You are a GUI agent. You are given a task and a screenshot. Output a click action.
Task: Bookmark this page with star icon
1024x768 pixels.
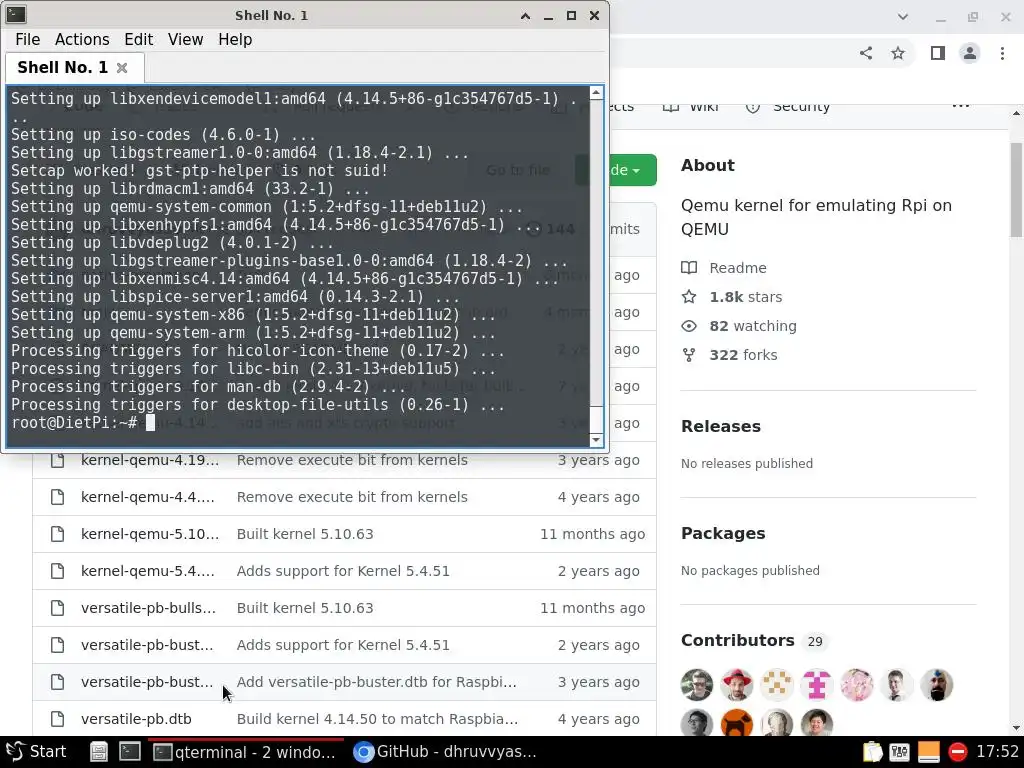[x=898, y=53]
